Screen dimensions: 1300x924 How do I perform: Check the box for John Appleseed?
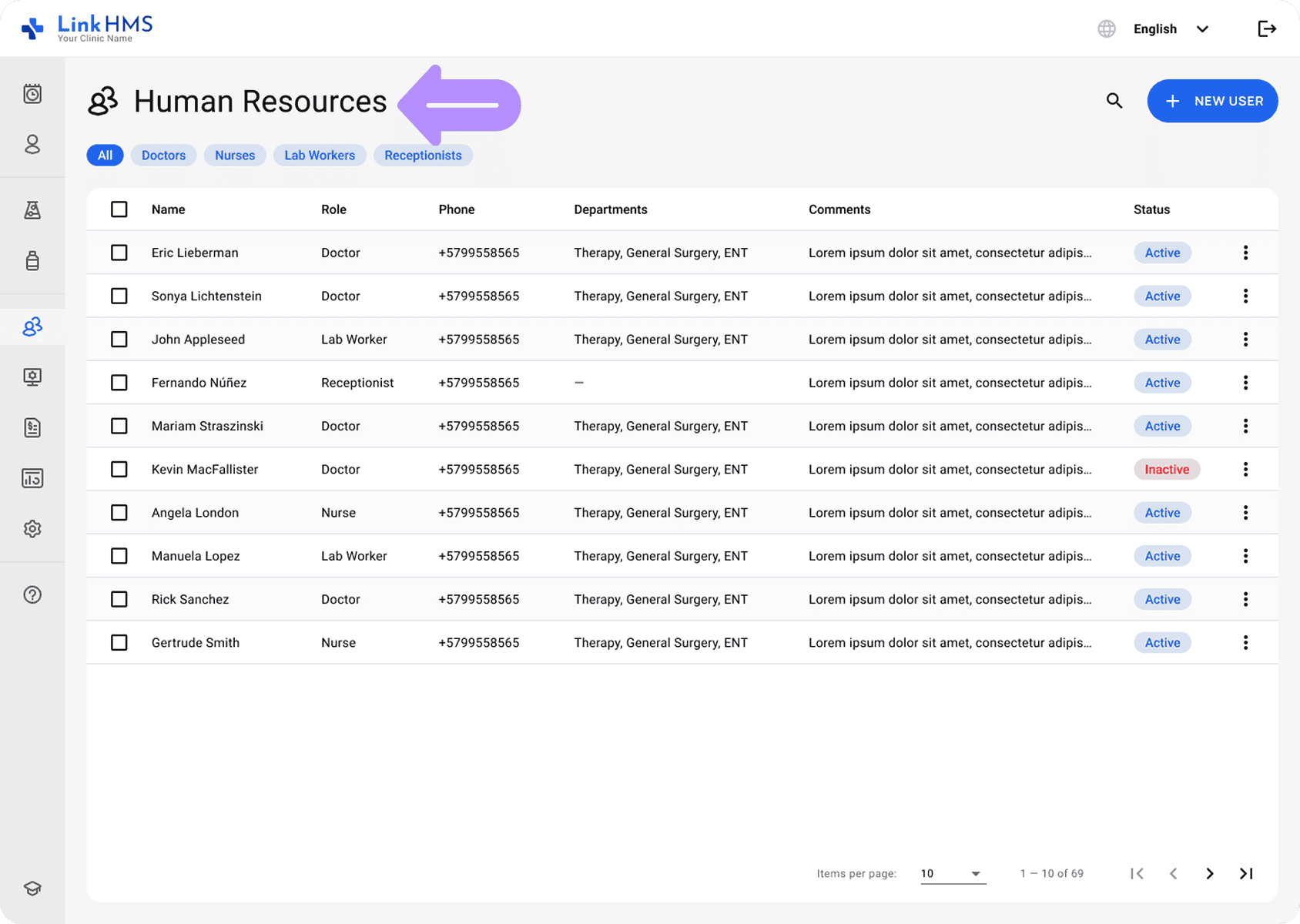(x=119, y=340)
